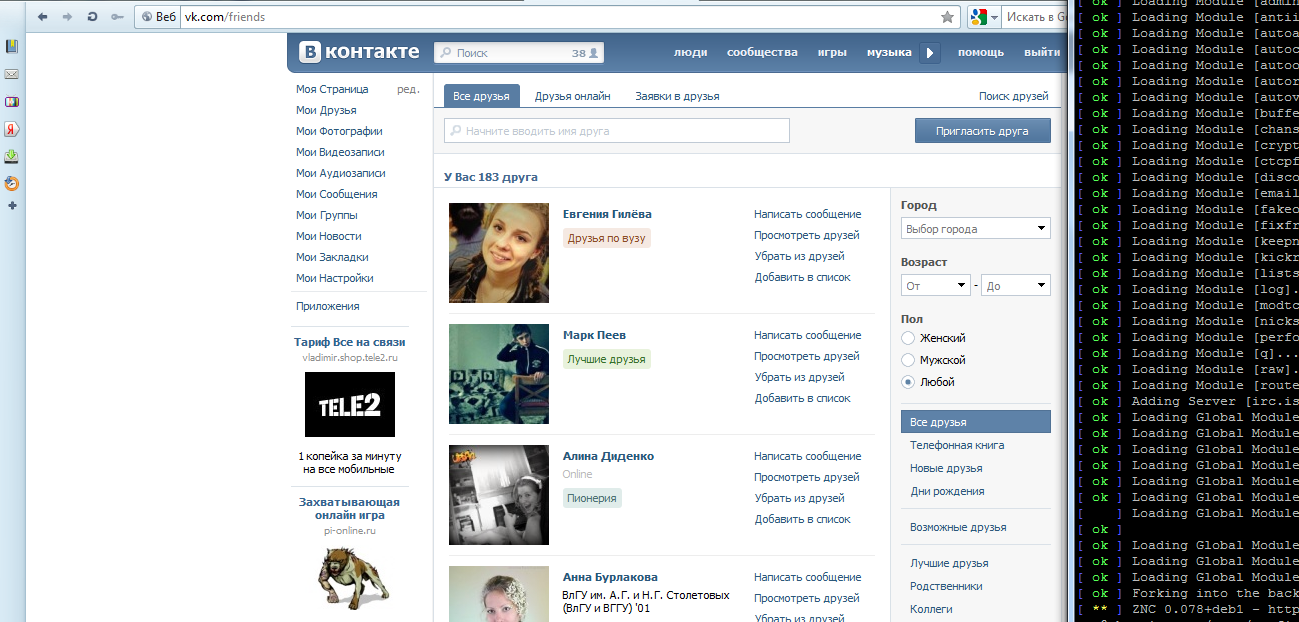Select Родственники in right filter list

coord(946,586)
